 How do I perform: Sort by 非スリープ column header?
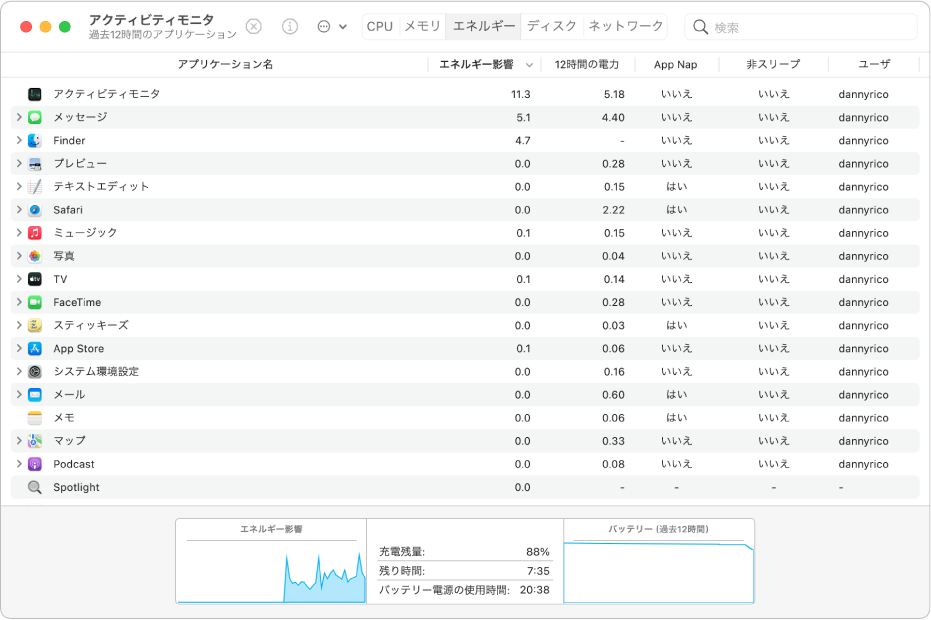[773, 65]
